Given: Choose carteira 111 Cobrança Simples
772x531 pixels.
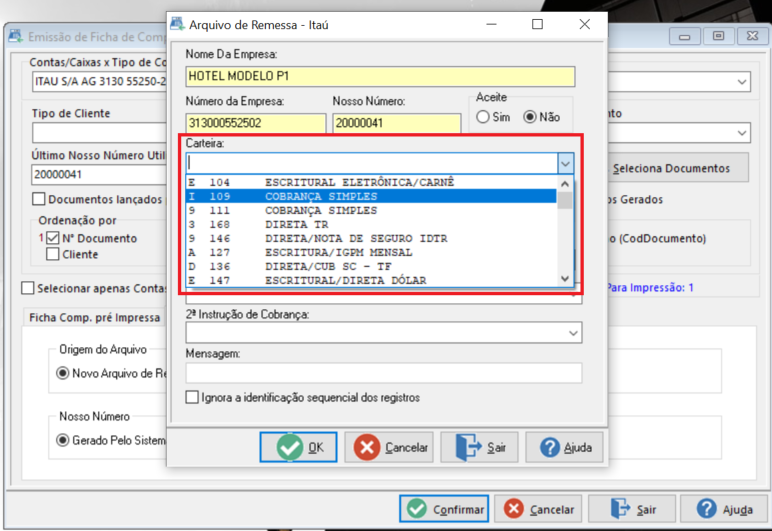Looking at the screenshot, I should pos(371,211).
